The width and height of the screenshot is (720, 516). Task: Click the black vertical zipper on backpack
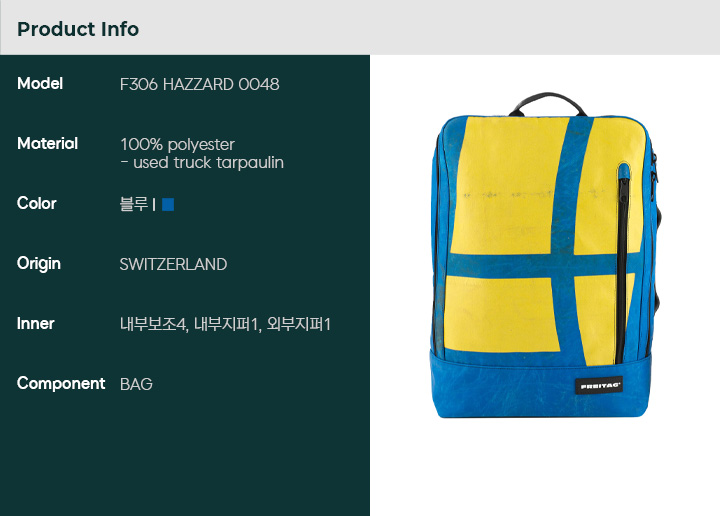click(622, 264)
